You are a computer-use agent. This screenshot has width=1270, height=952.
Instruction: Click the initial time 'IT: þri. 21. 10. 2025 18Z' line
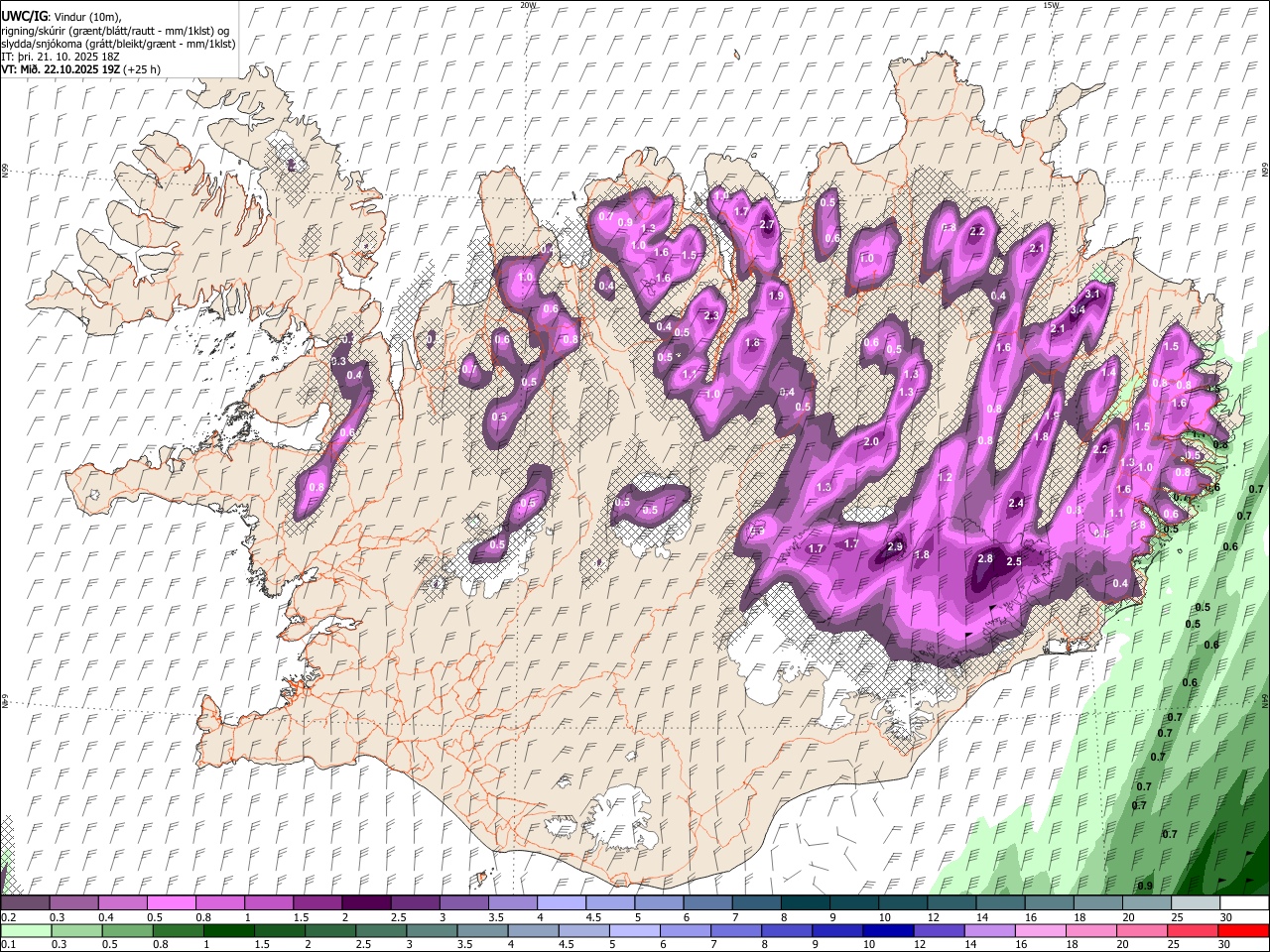61,57
